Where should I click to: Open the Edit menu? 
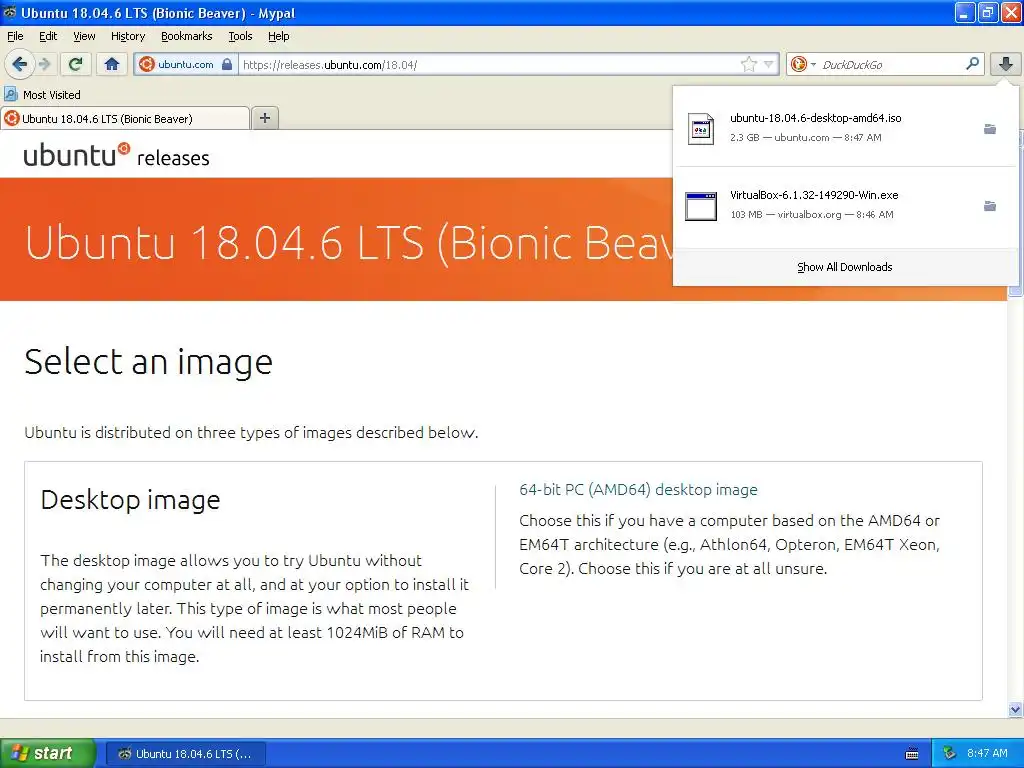[x=48, y=36]
